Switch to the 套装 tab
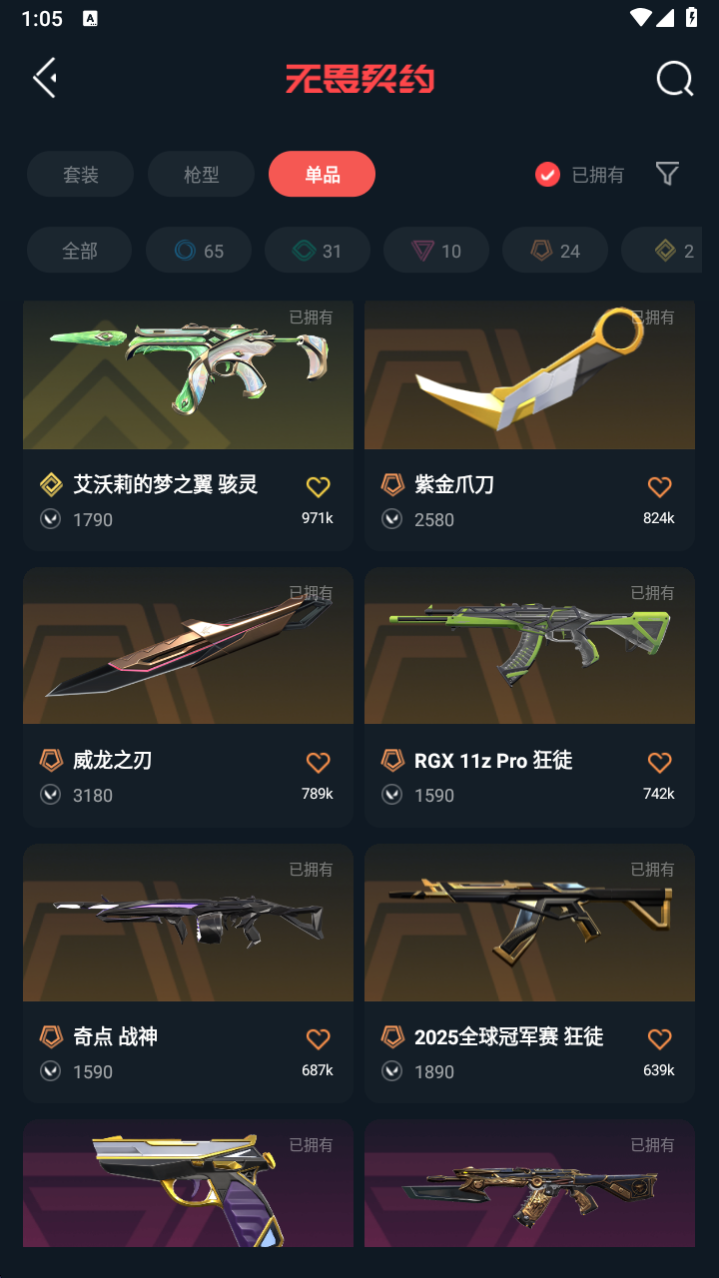The width and height of the screenshot is (719, 1278). [x=80, y=174]
